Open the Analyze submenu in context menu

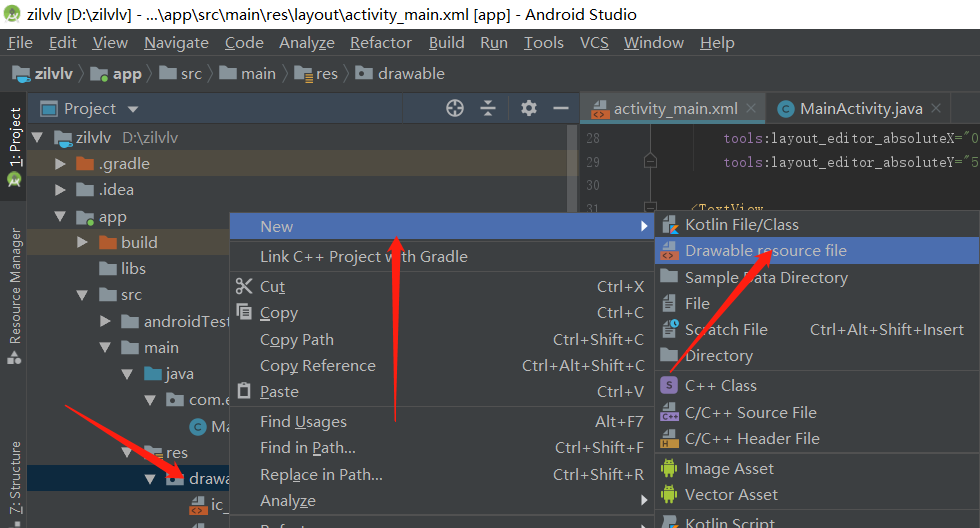pos(442,501)
